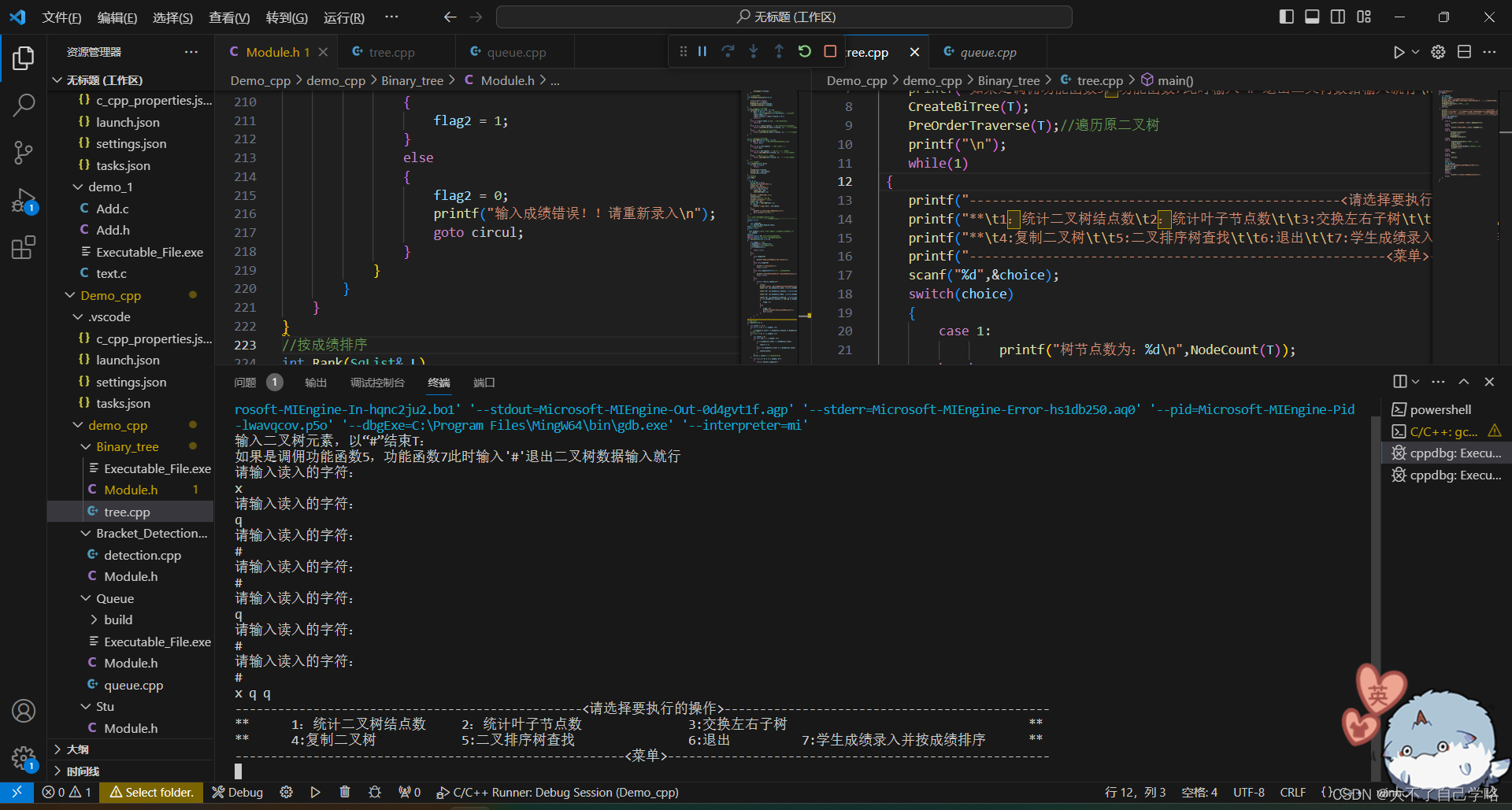Click the debug Step Out button

779,51
